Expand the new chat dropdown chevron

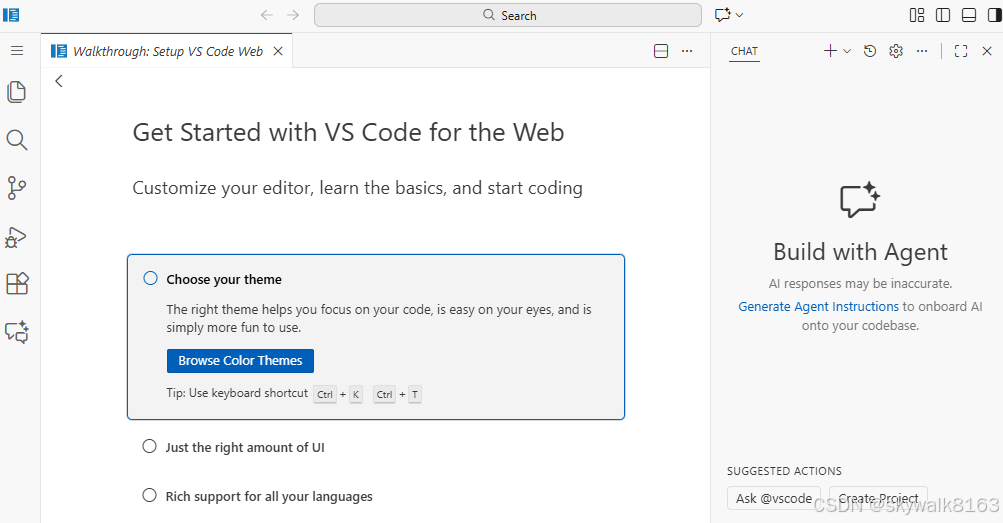tap(847, 51)
